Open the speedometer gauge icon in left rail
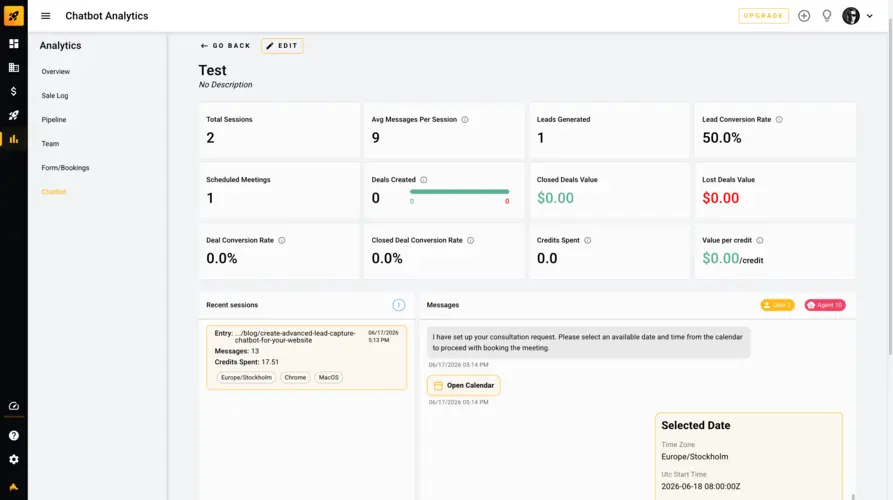This screenshot has height=500, width=893. (14, 406)
